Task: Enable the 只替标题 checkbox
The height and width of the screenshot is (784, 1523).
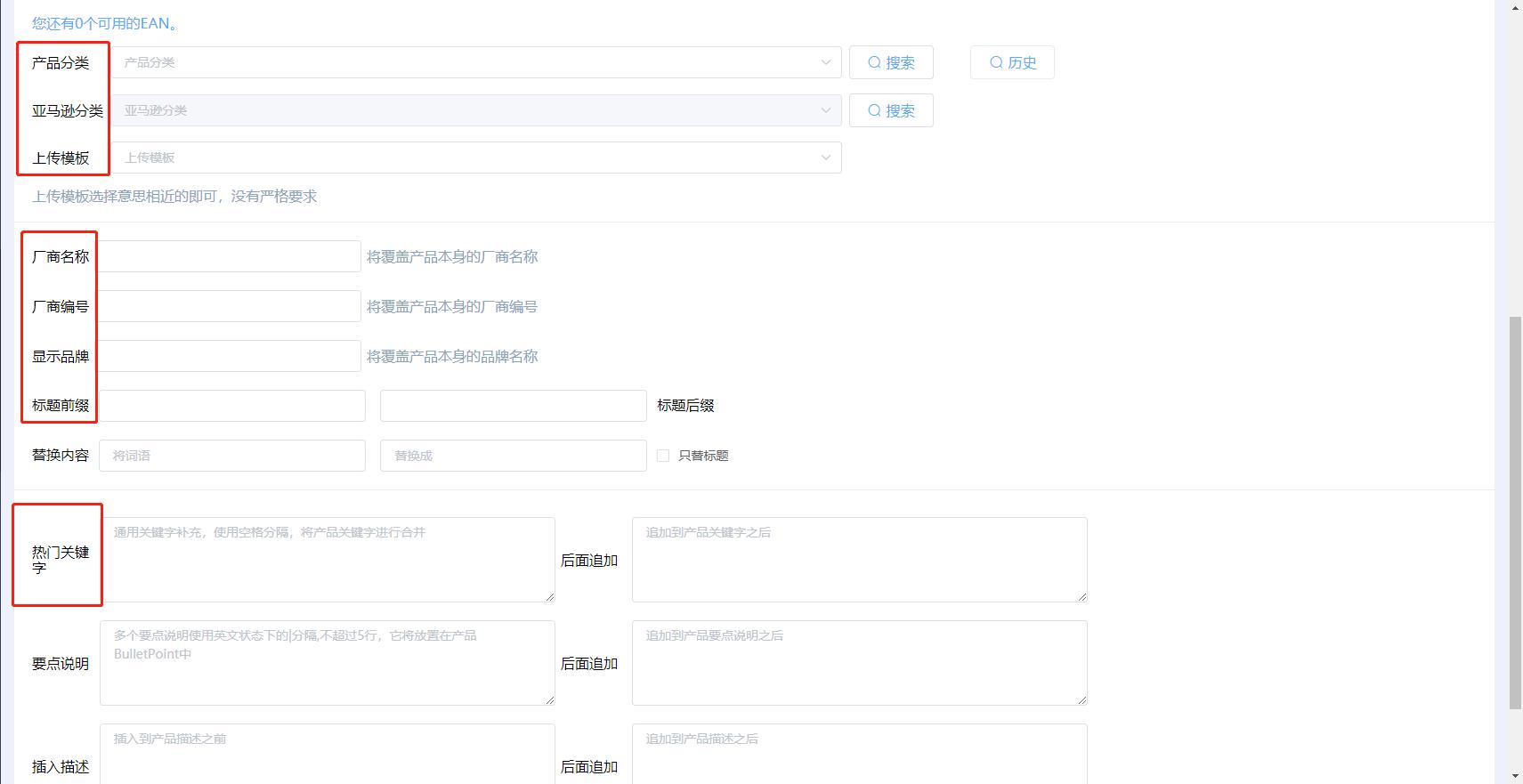Action: [x=663, y=456]
